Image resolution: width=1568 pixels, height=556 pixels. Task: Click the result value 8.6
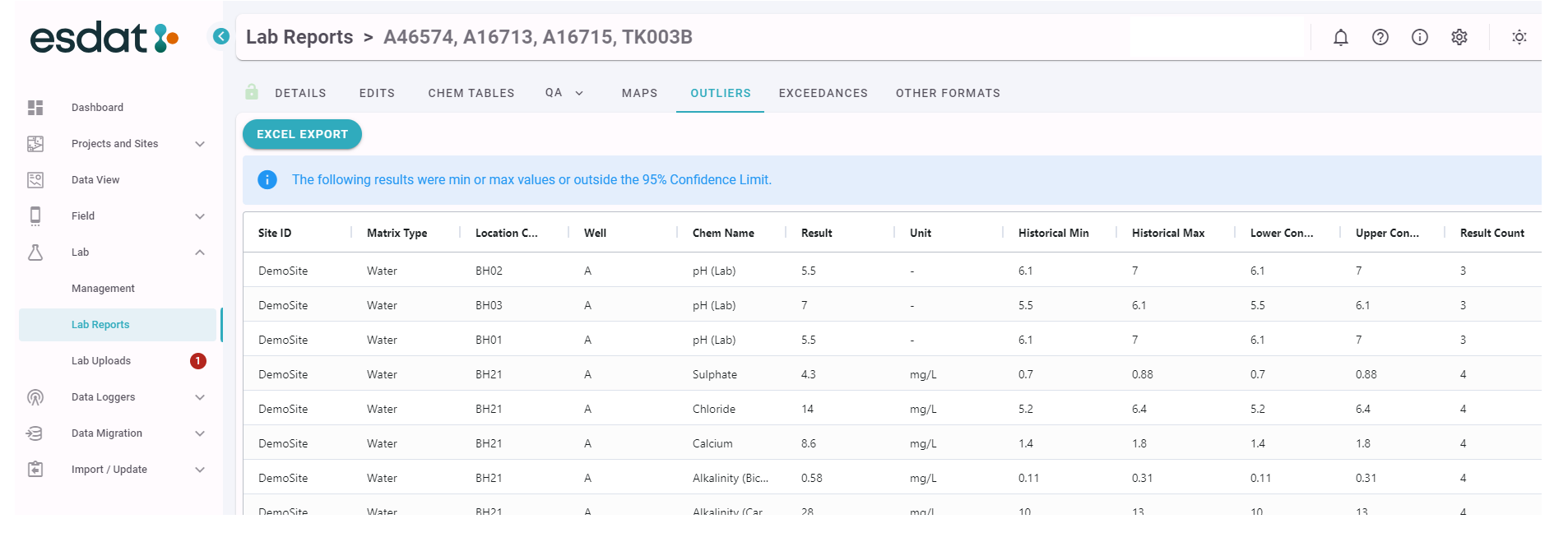coord(809,443)
